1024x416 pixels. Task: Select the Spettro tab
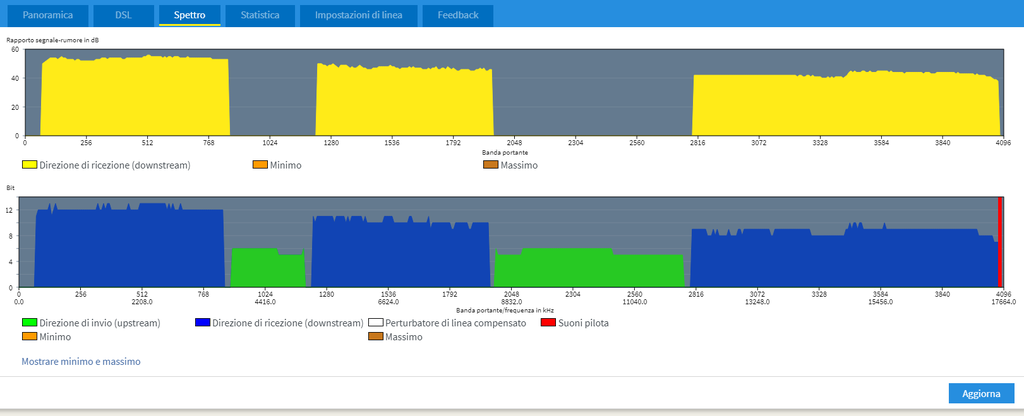pyautogui.click(x=189, y=15)
